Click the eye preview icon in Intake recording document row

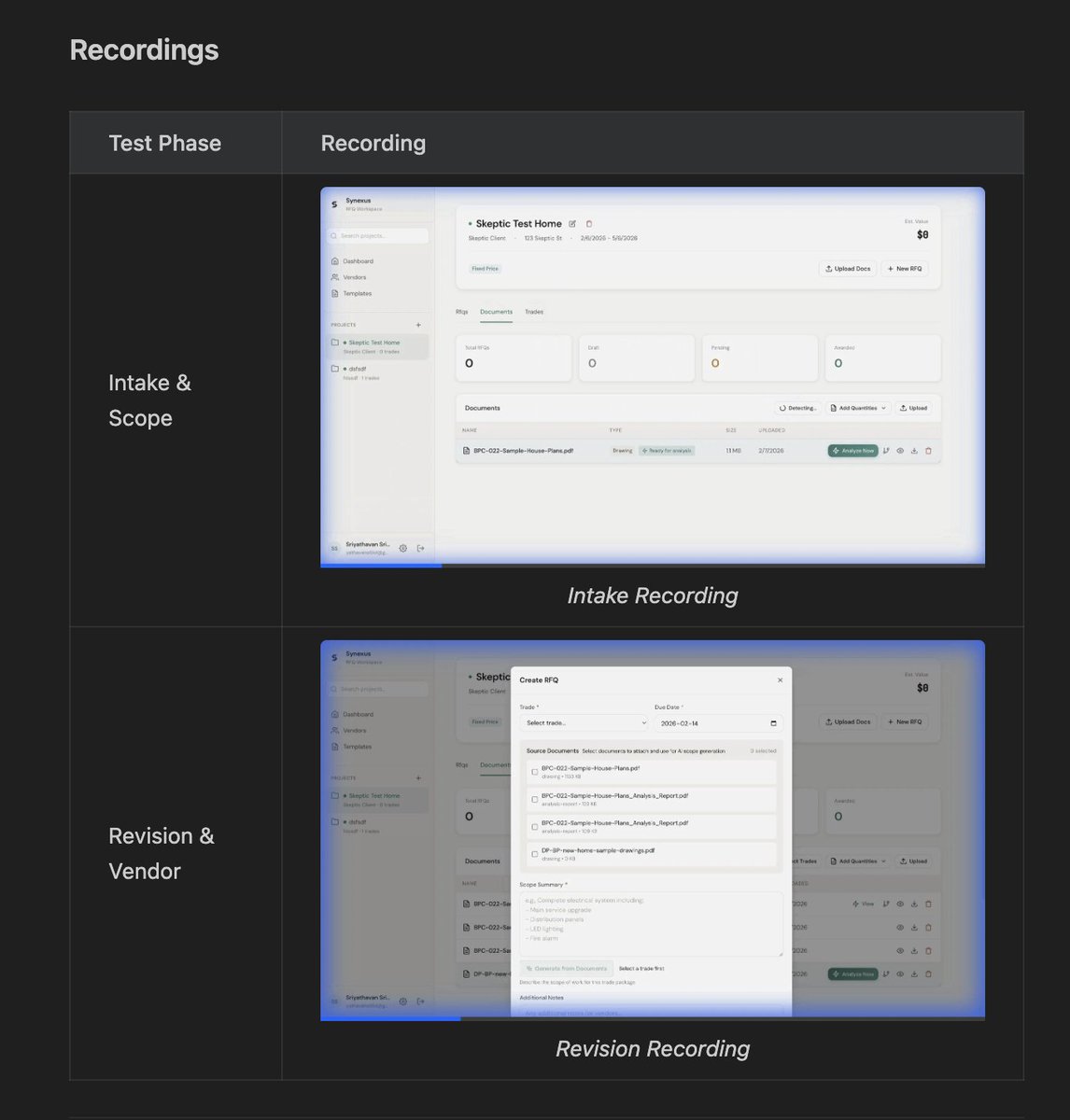(900, 451)
